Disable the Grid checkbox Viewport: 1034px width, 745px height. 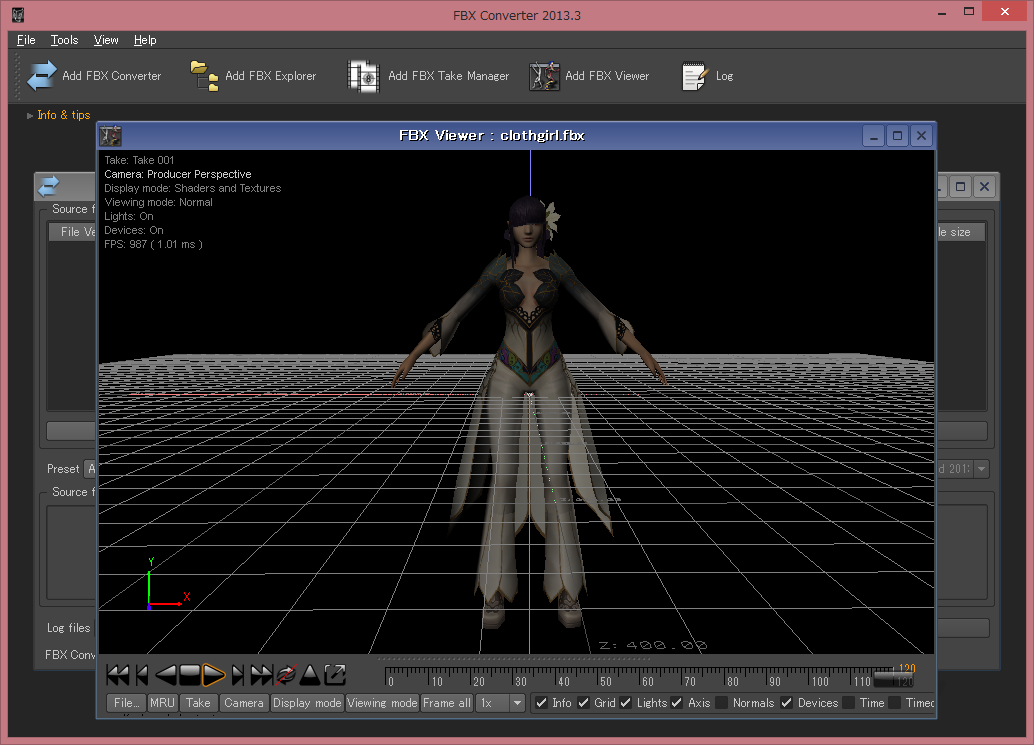click(583, 703)
